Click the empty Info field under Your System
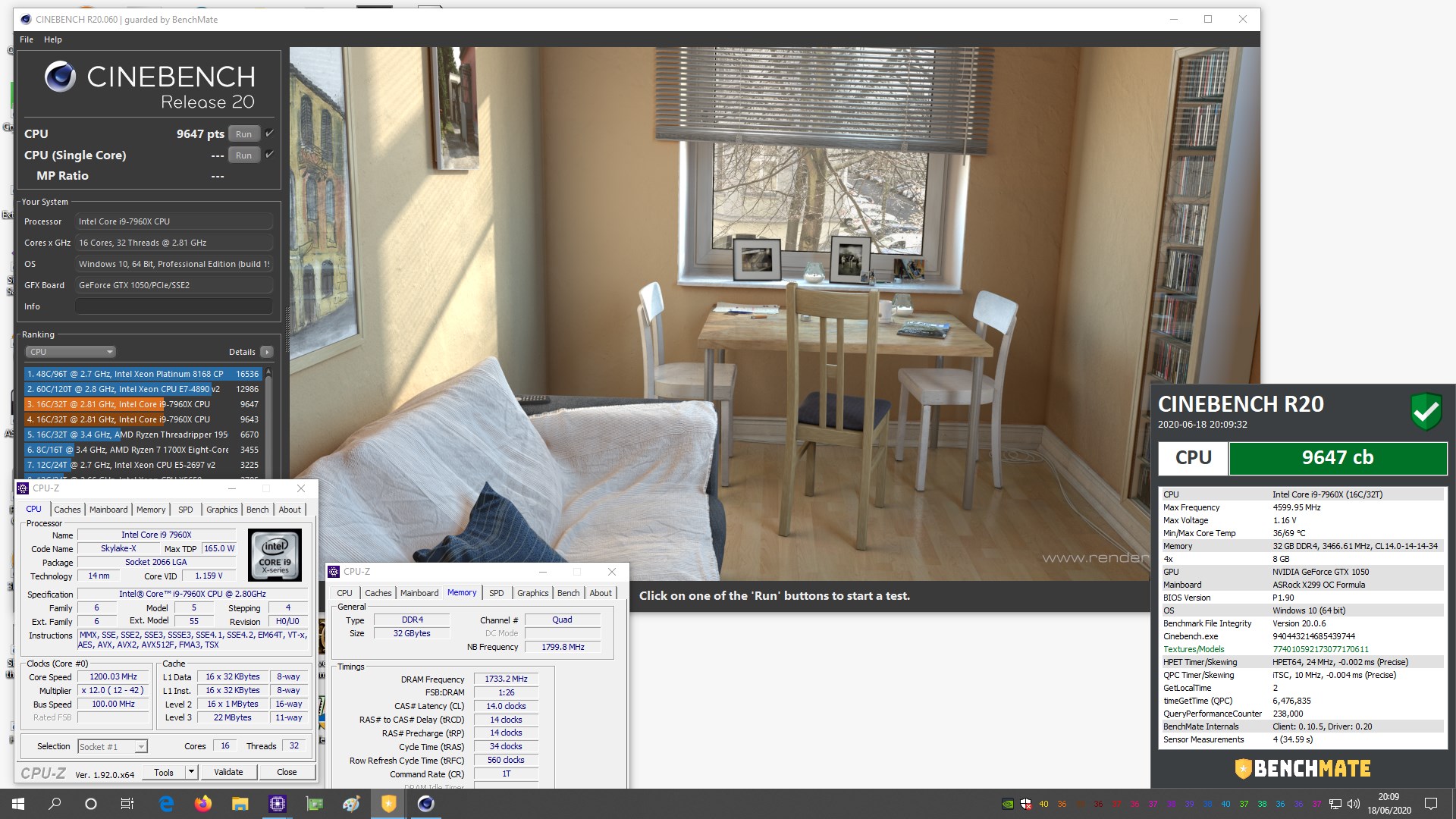This screenshot has height=819, width=1456. click(x=174, y=306)
